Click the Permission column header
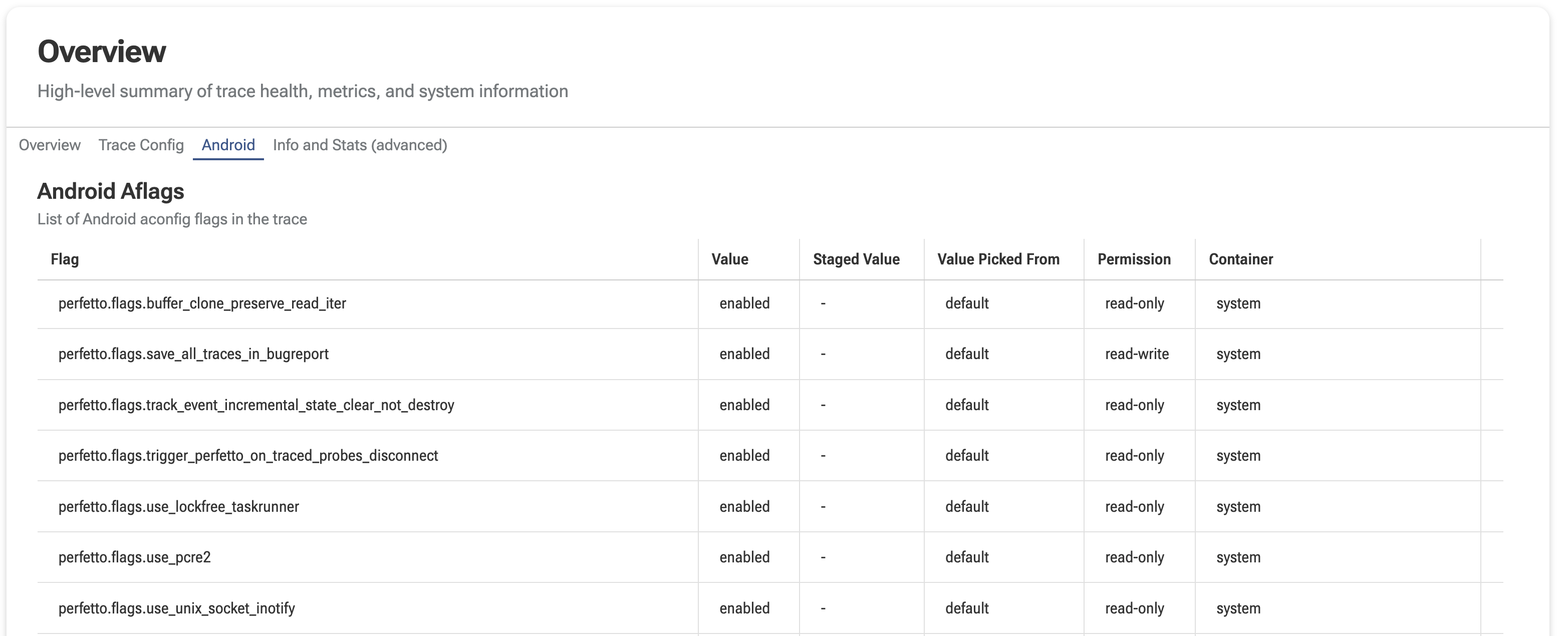This screenshot has height=636, width=1568. click(1133, 259)
